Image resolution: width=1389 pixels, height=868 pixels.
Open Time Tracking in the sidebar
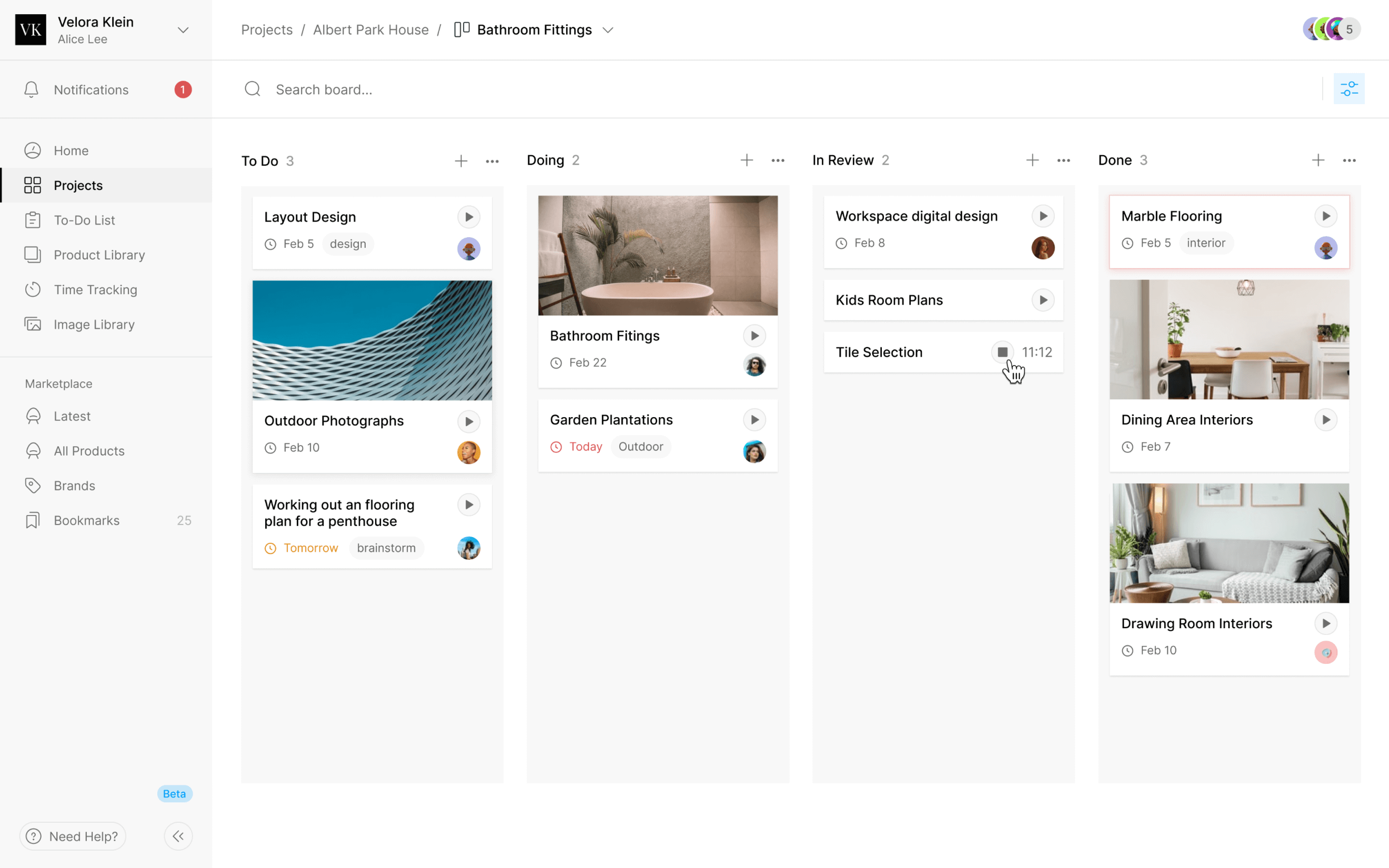click(95, 289)
